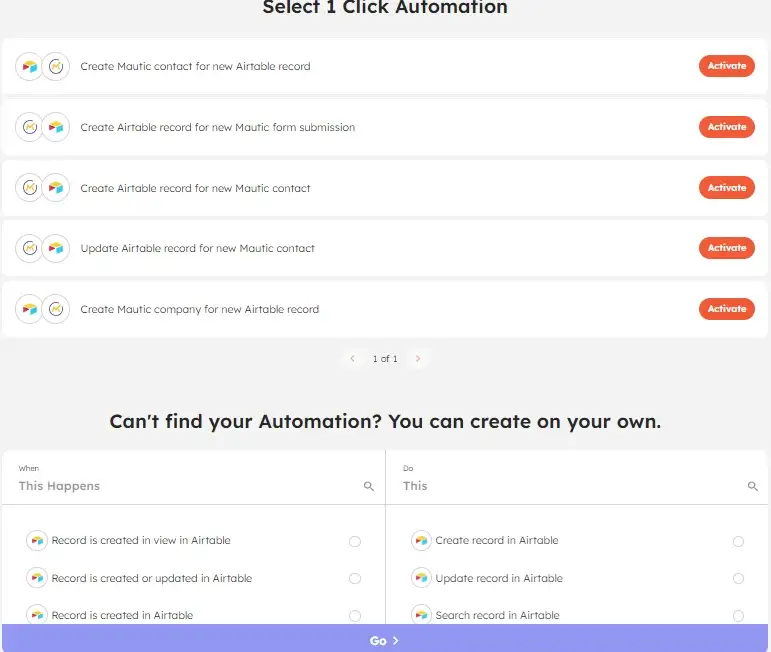This screenshot has width=771, height=652.
Task: Click Airtable icon beside 'Search record in Airtable'
Action: pyautogui.click(x=421, y=615)
